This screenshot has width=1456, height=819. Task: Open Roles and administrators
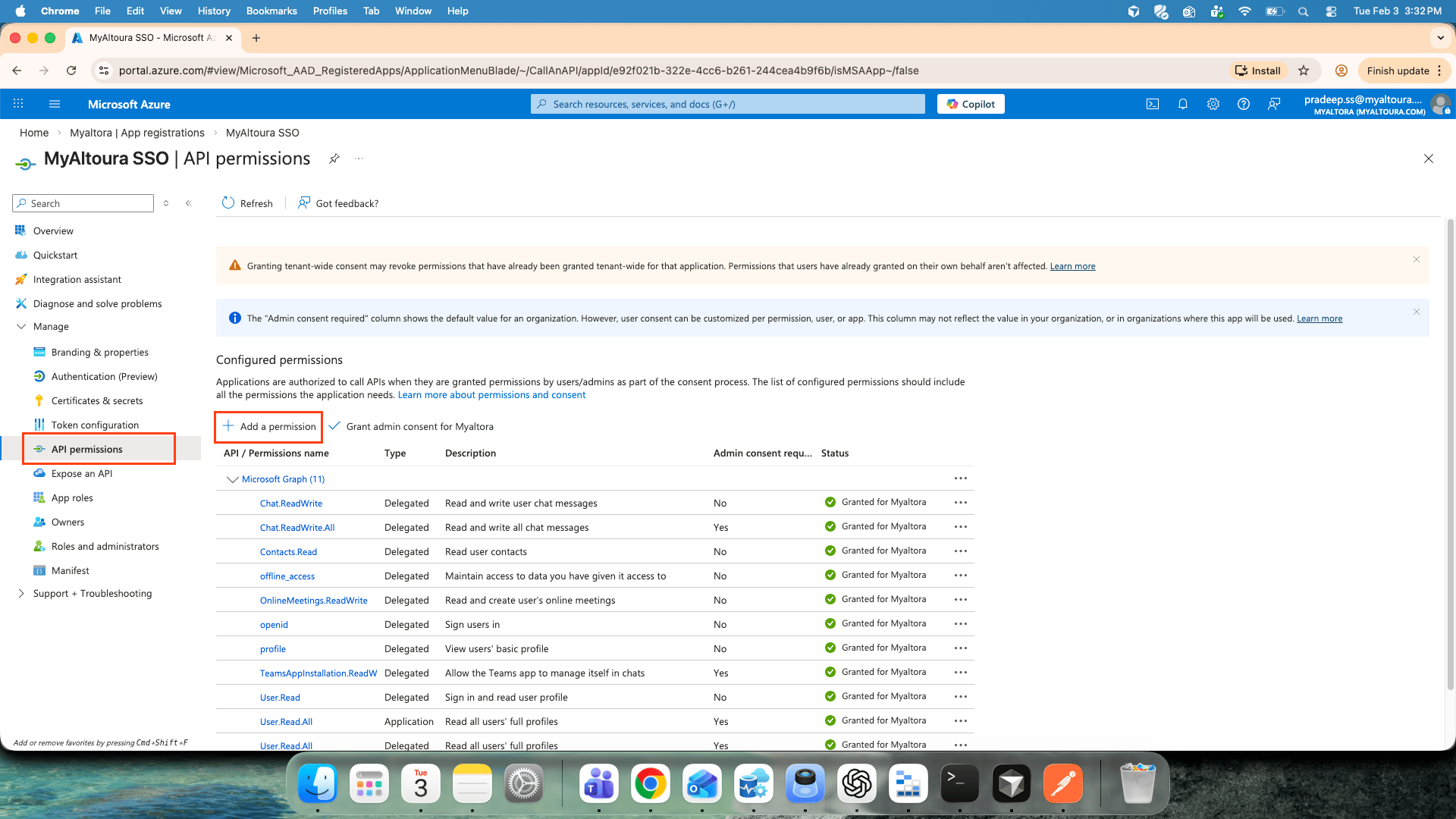click(x=105, y=546)
